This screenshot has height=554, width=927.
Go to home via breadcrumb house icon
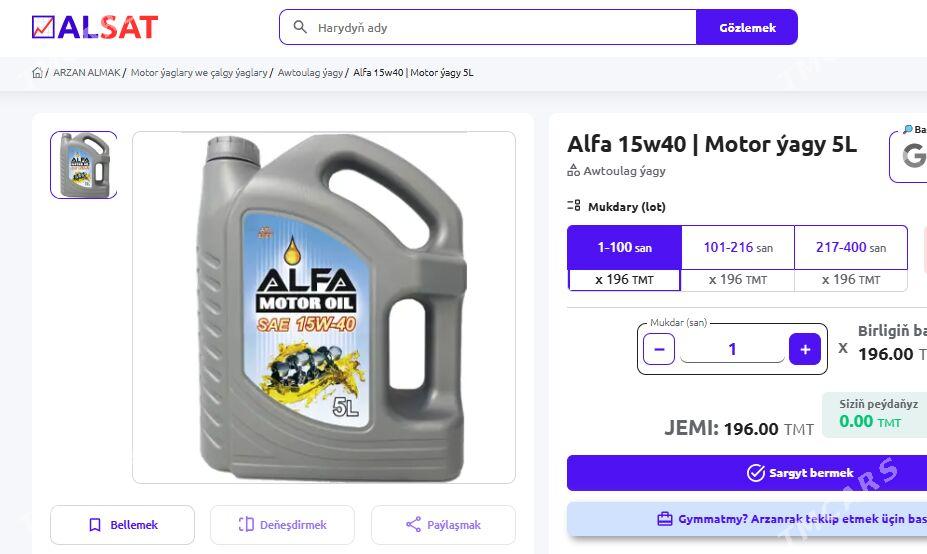pos(37,73)
